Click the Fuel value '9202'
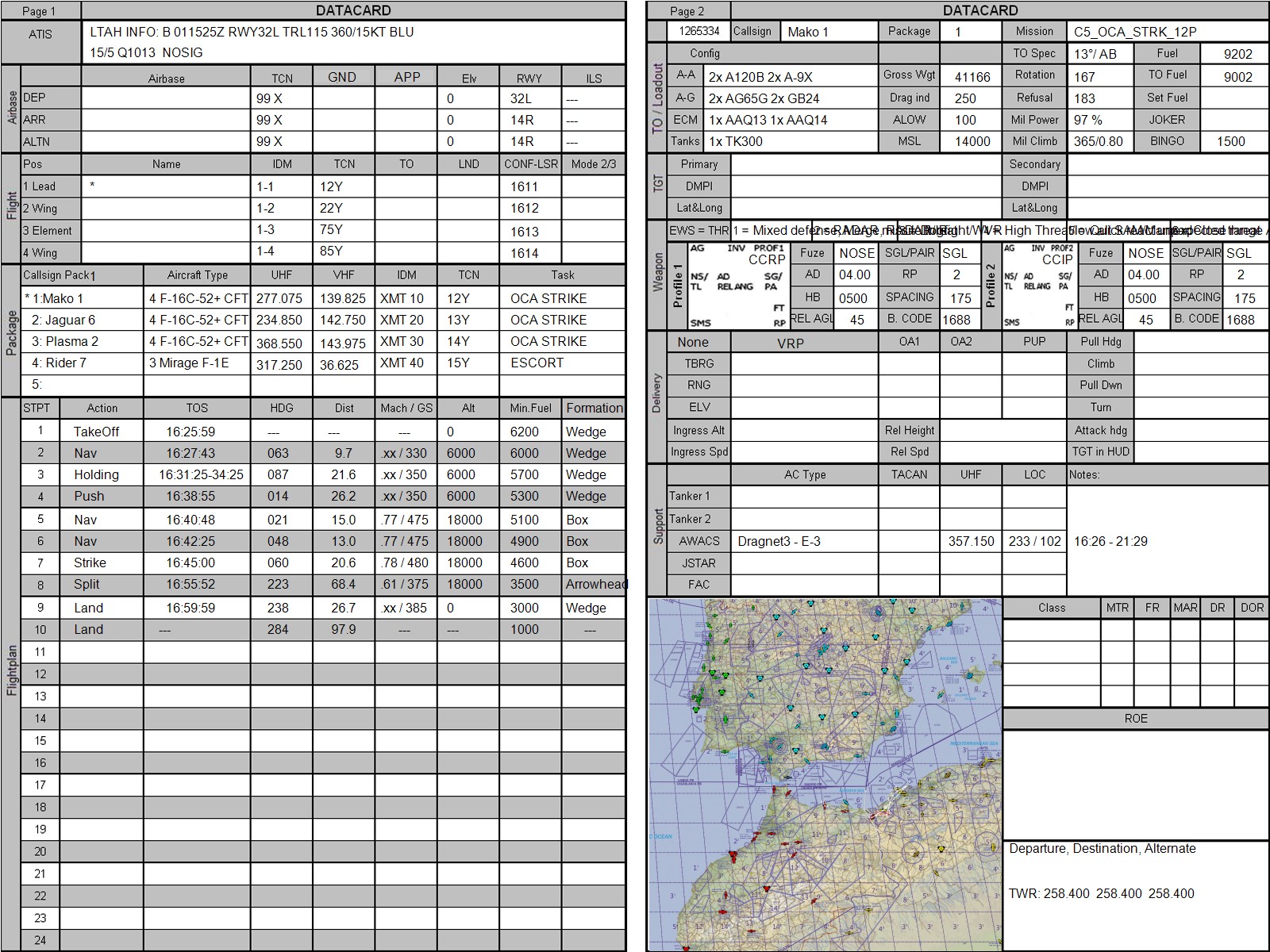The width and height of the screenshot is (1270, 952). (x=1237, y=55)
